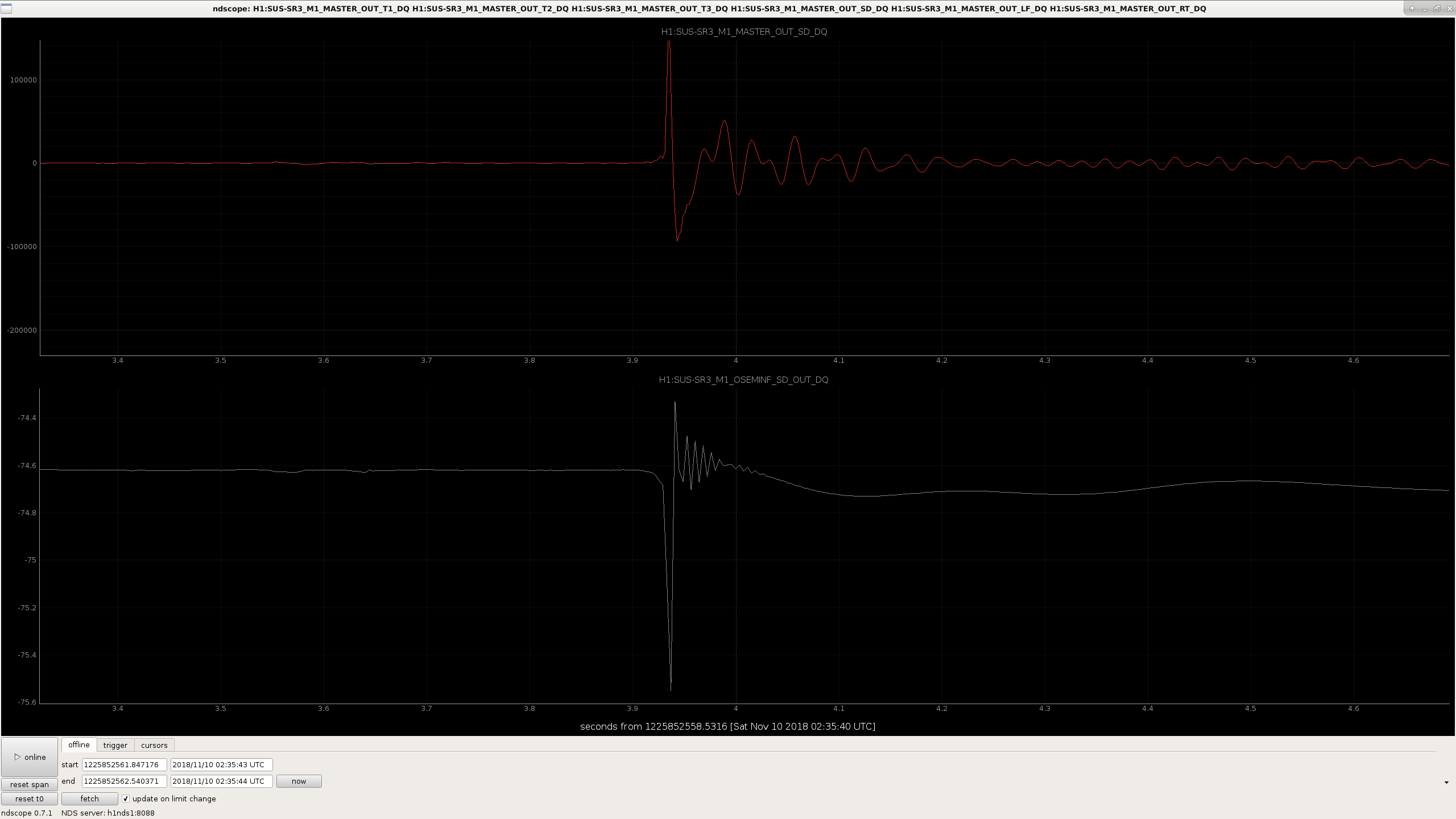1456x819 pixels.
Task: Toggle update on limit change checkbox
Action: pyautogui.click(x=126, y=799)
